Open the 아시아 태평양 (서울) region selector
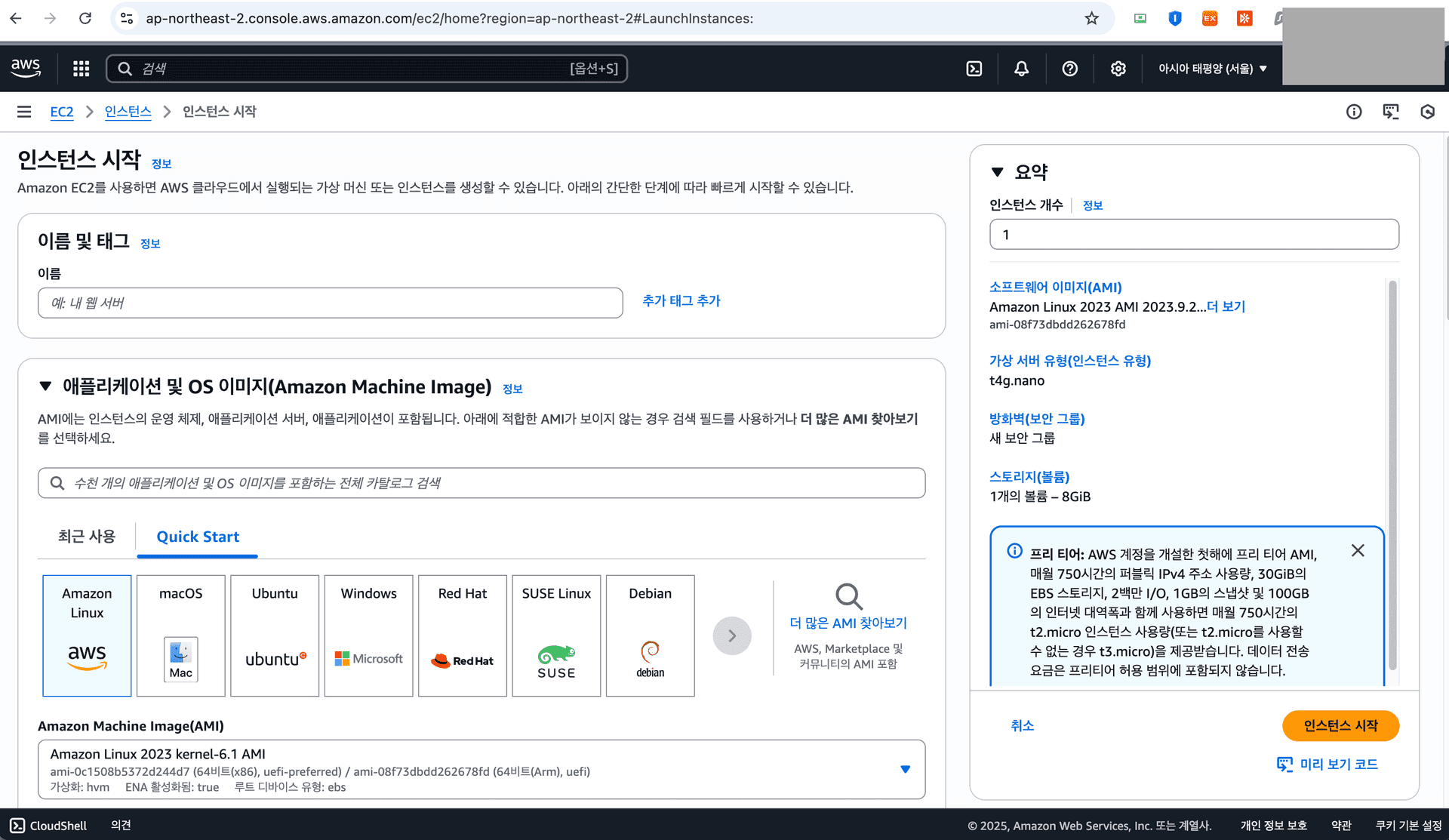 (x=1211, y=68)
